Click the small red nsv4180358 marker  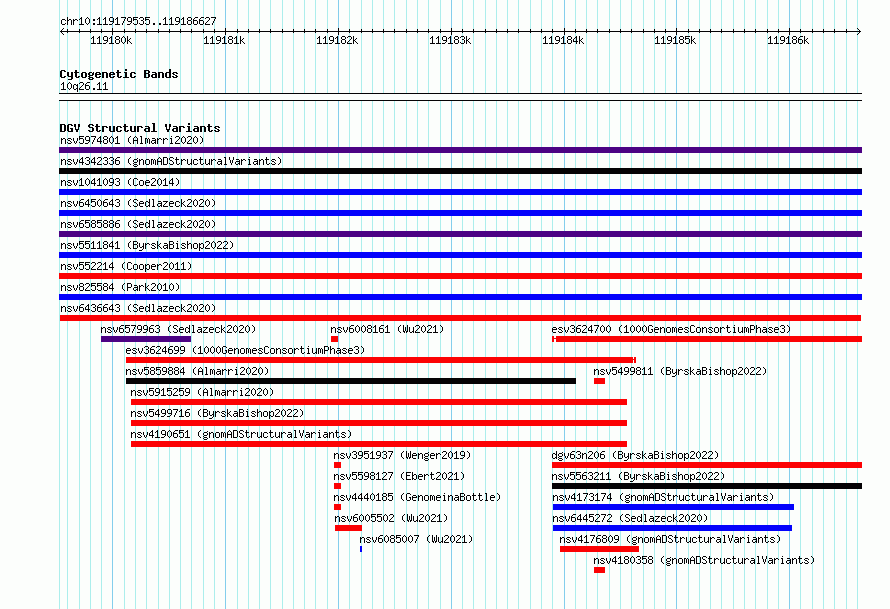(599, 570)
